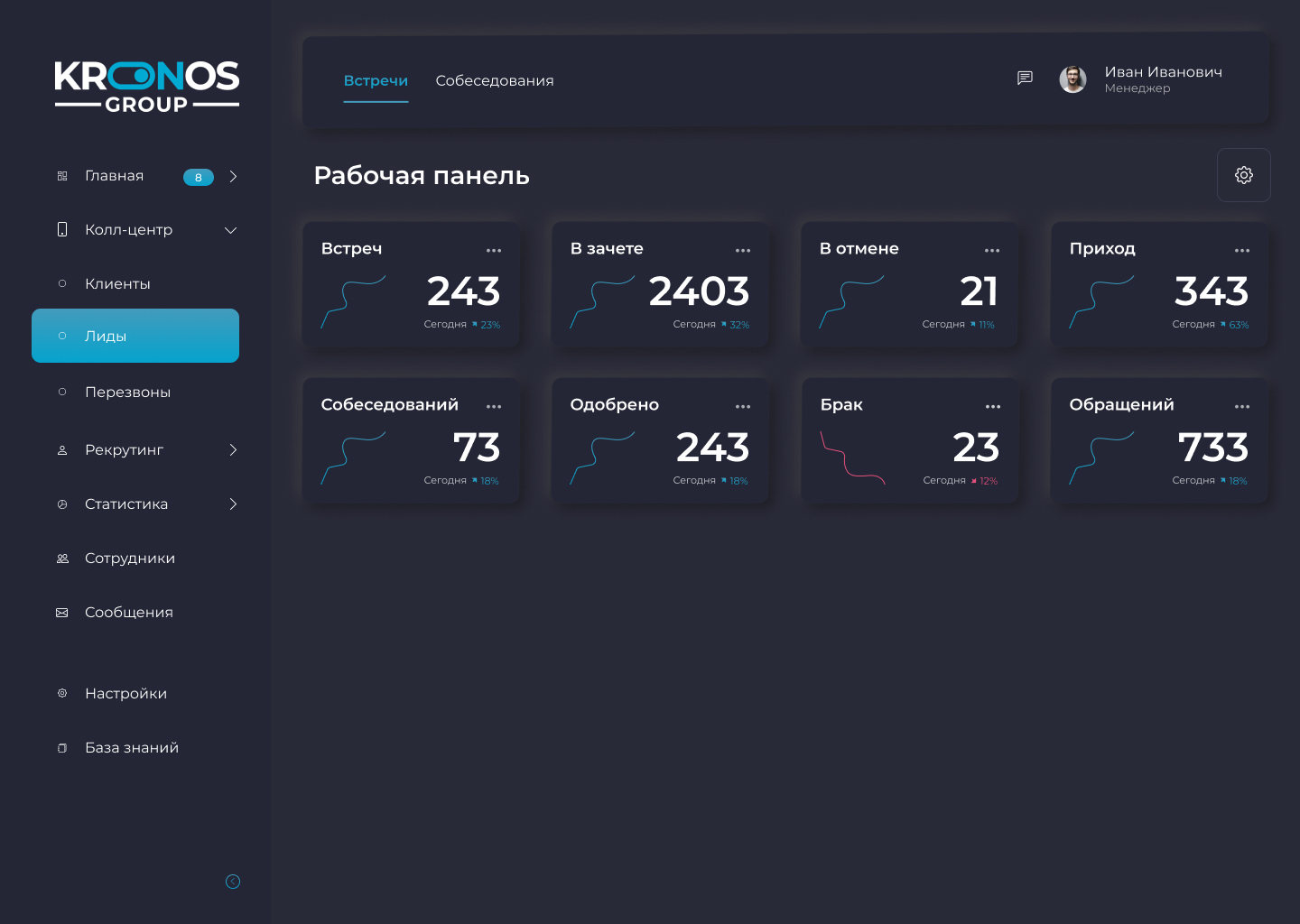1300x924 pixels.
Task: Click the Брак value 23
Action: (976, 448)
